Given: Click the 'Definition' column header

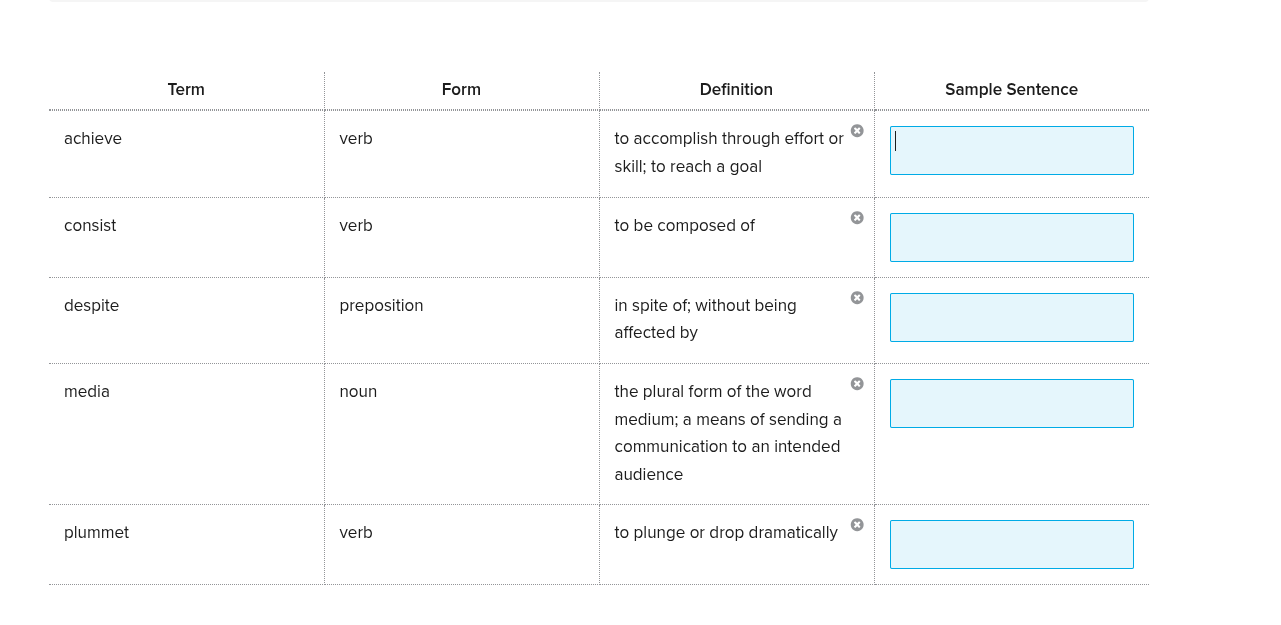Looking at the screenshot, I should [x=736, y=89].
